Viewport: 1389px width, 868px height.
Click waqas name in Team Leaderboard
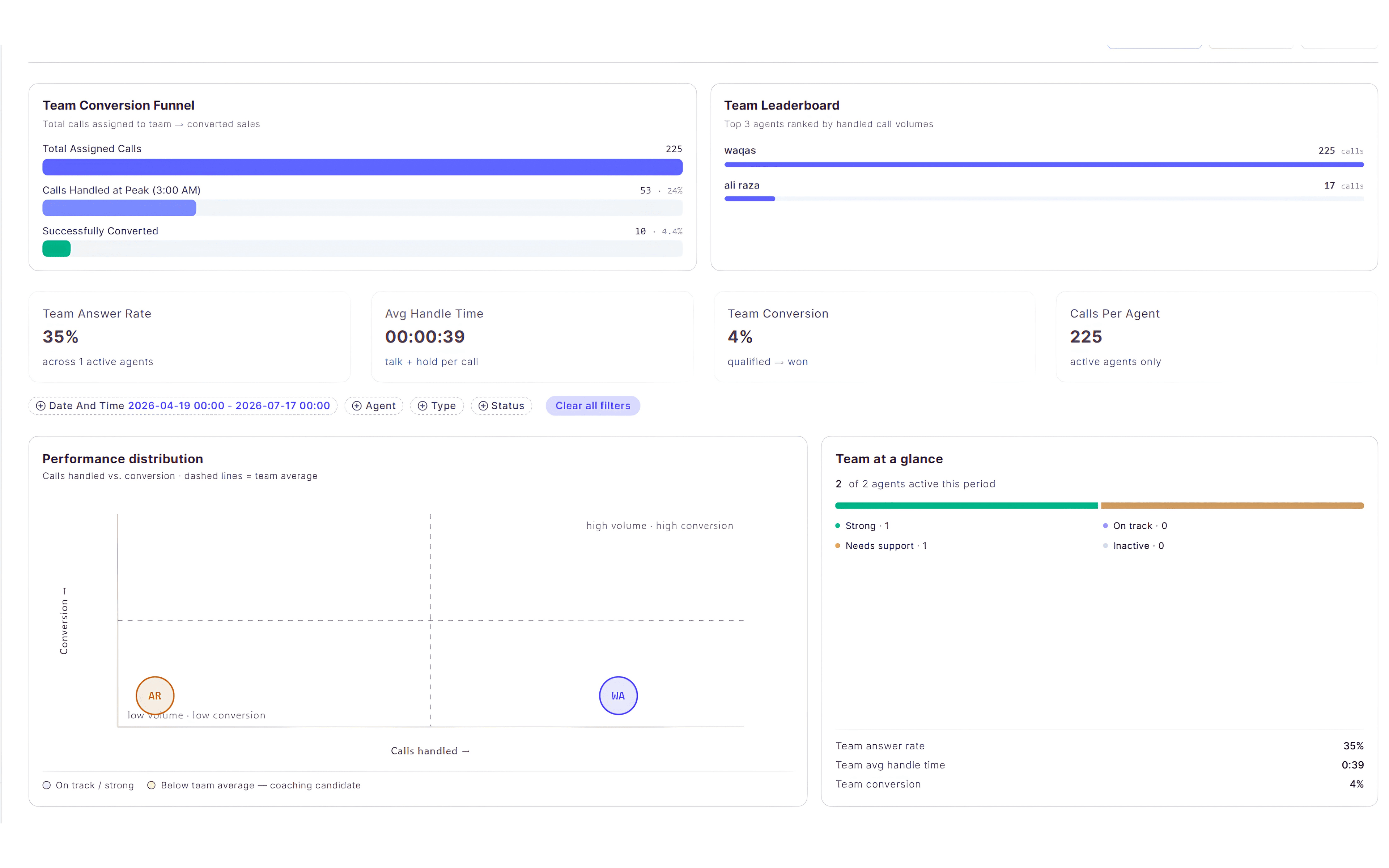740,150
